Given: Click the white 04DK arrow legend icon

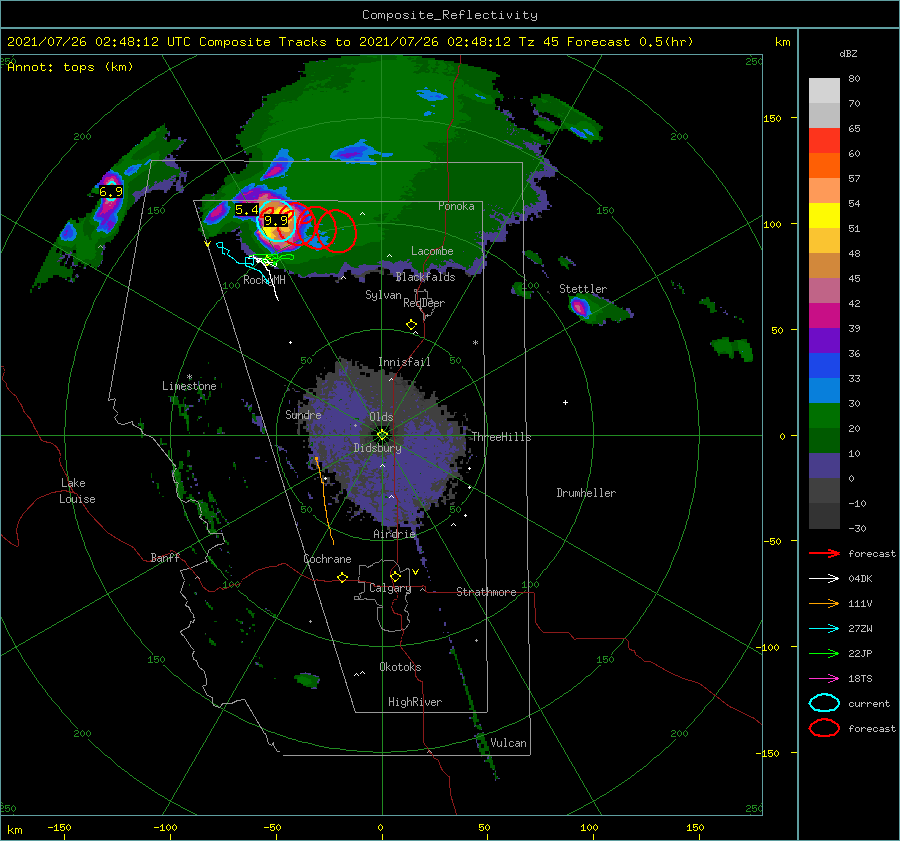Looking at the screenshot, I should coord(824,579).
